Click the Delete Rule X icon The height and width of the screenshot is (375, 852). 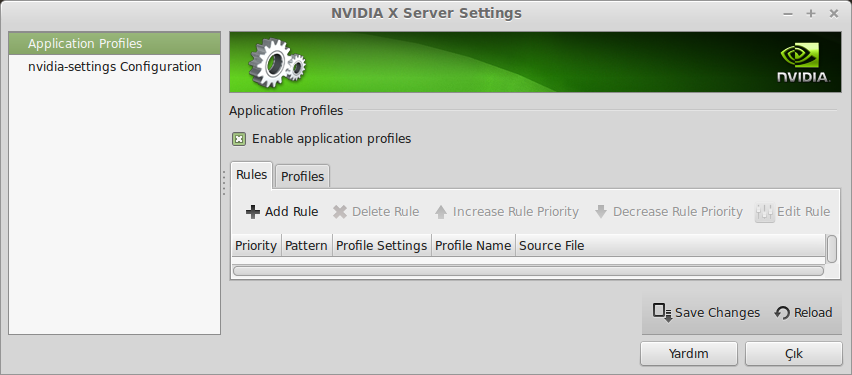point(340,212)
